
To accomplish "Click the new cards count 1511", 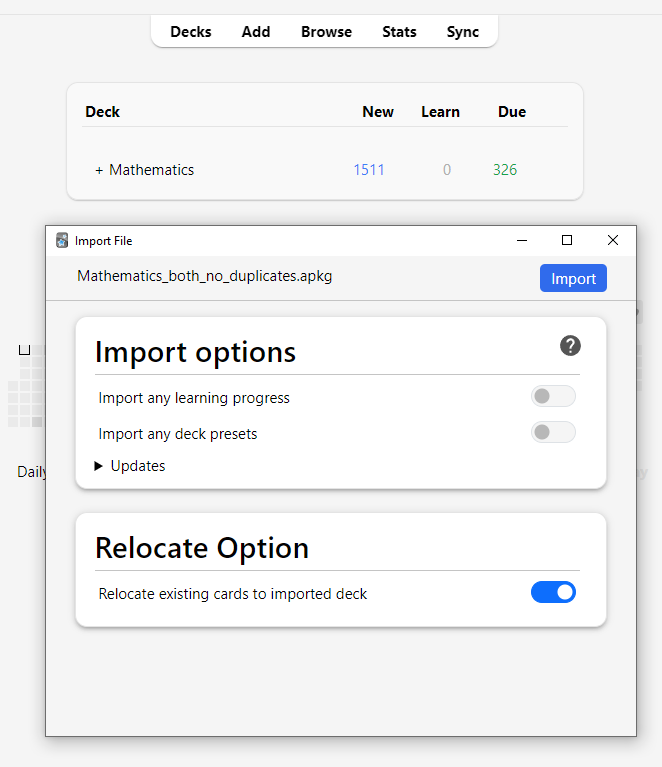I will coord(369,170).
